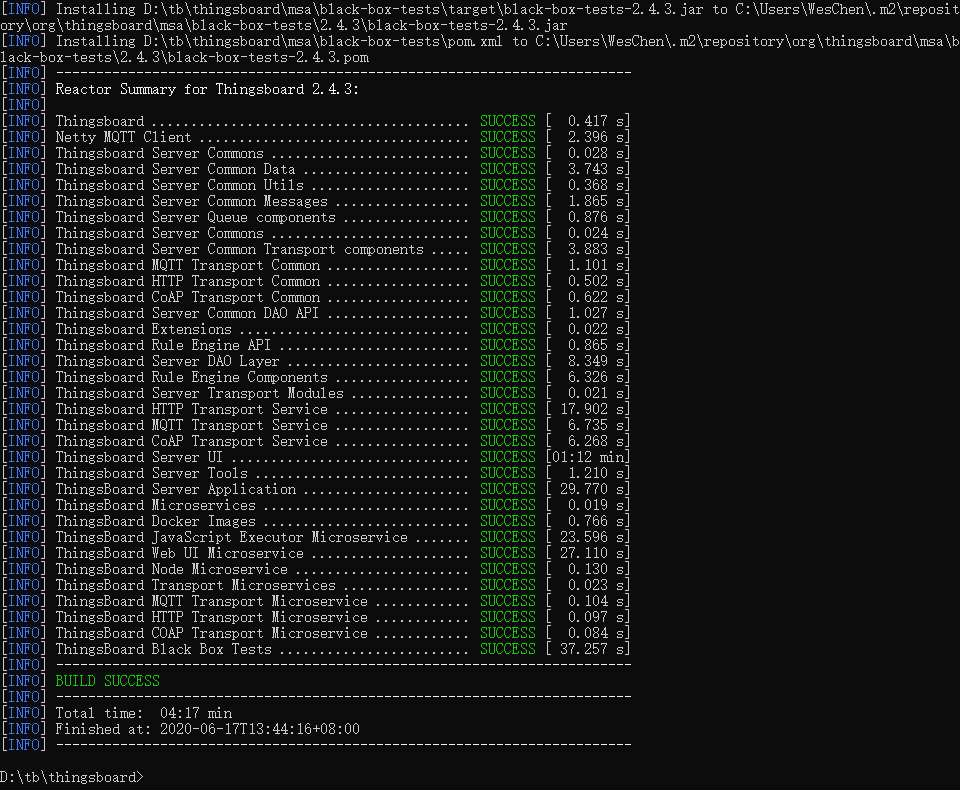Viewport: 960px width, 790px height.
Task: Click 'Thingsboard Extensions' module name
Action: [x=143, y=329]
